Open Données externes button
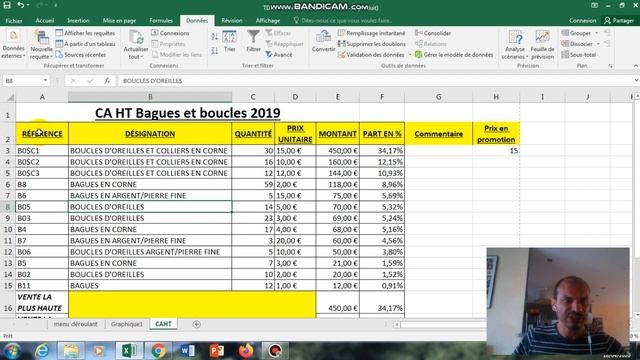 pyautogui.click(x=13, y=44)
